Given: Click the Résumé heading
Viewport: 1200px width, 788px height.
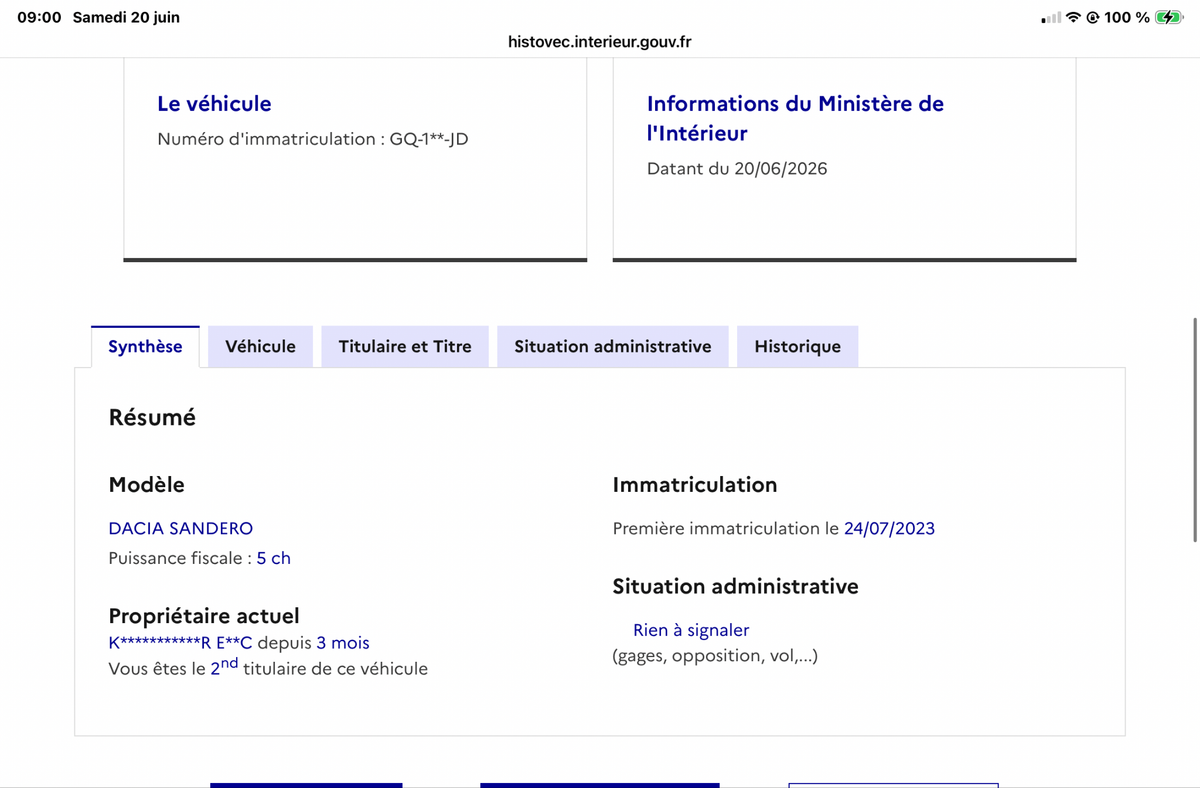Looking at the screenshot, I should 152,418.
